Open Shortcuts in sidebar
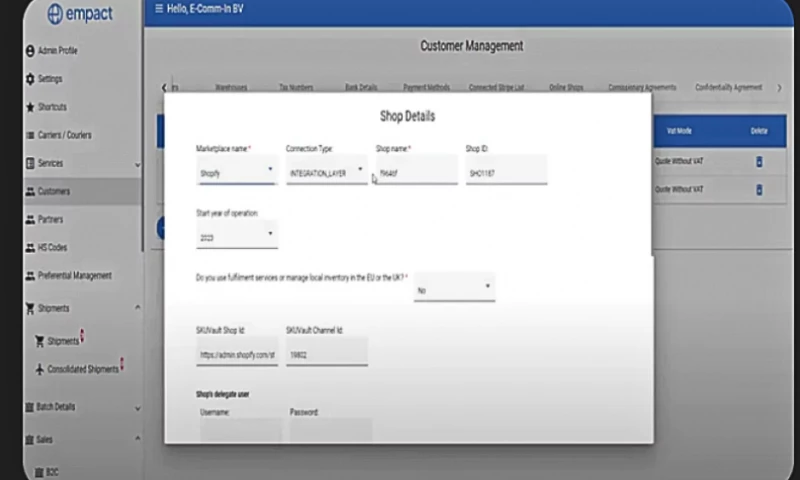 pyautogui.click(x=53, y=107)
